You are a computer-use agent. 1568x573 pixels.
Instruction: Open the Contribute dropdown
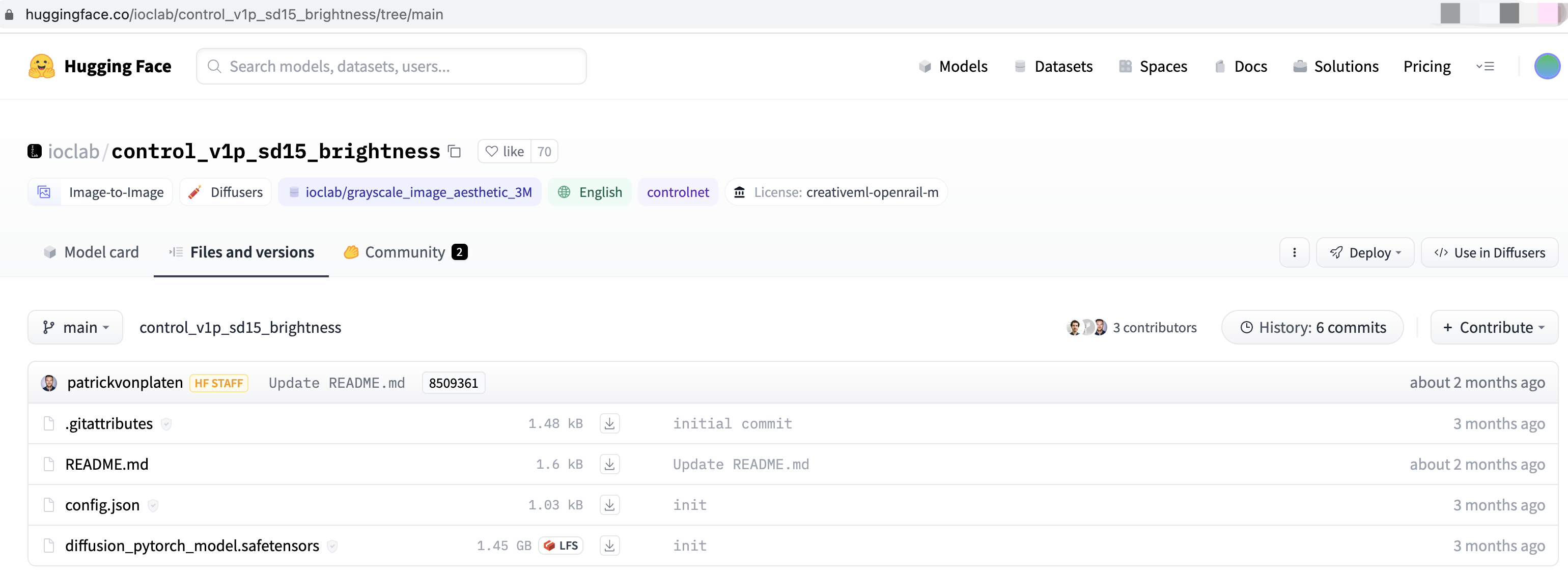1494,327
